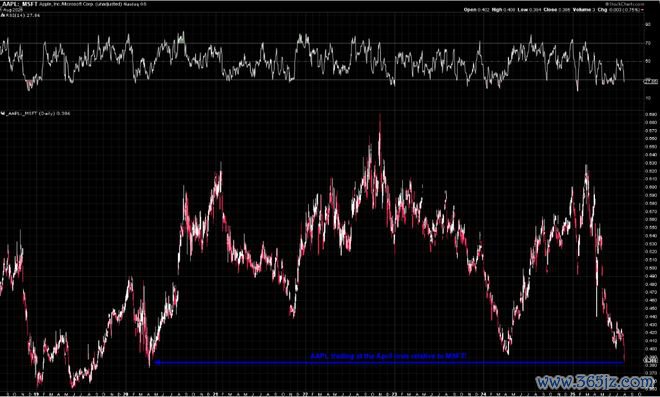
Task: Click the current RSI value tag on the axis
Action: 650,81
